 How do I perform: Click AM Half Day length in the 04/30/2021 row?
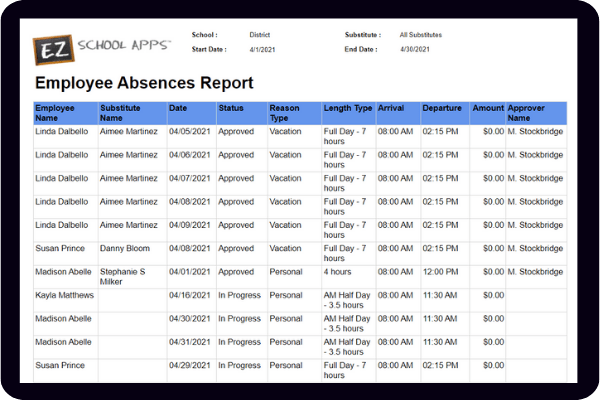[347, 323]
